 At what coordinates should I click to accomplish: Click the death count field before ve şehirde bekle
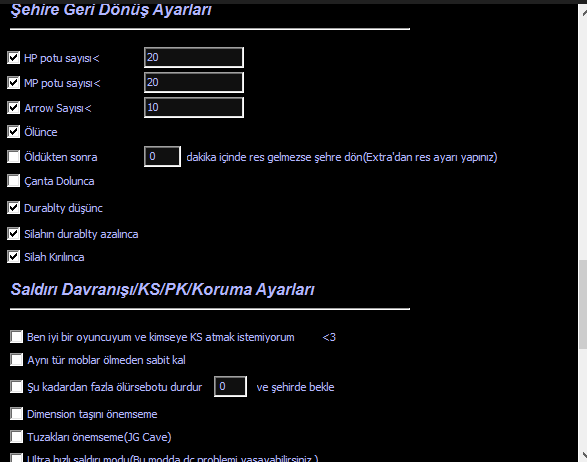(x=230, y=386)
